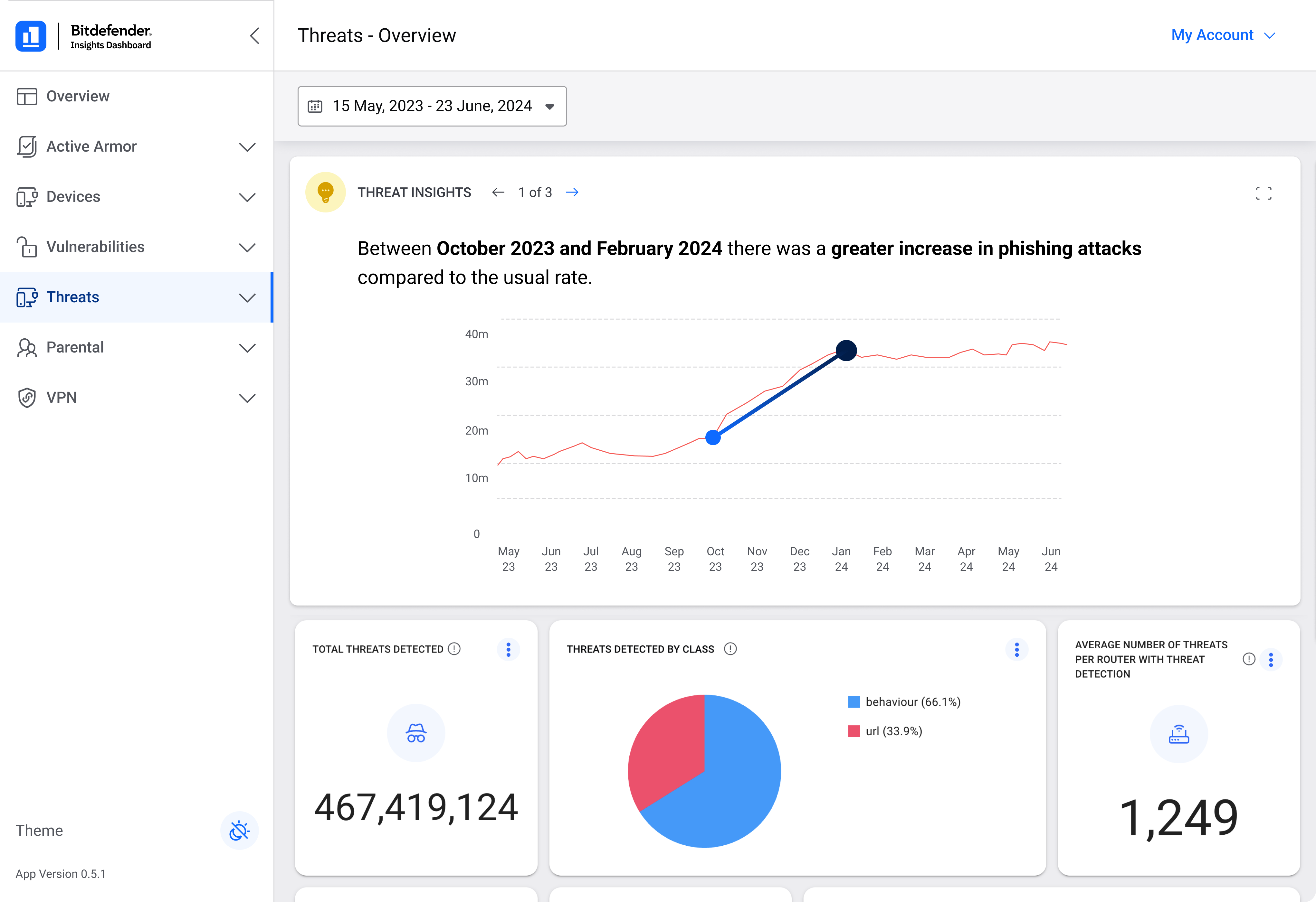
Task: Show info for Threats Detected By Class
Action: 730,649
